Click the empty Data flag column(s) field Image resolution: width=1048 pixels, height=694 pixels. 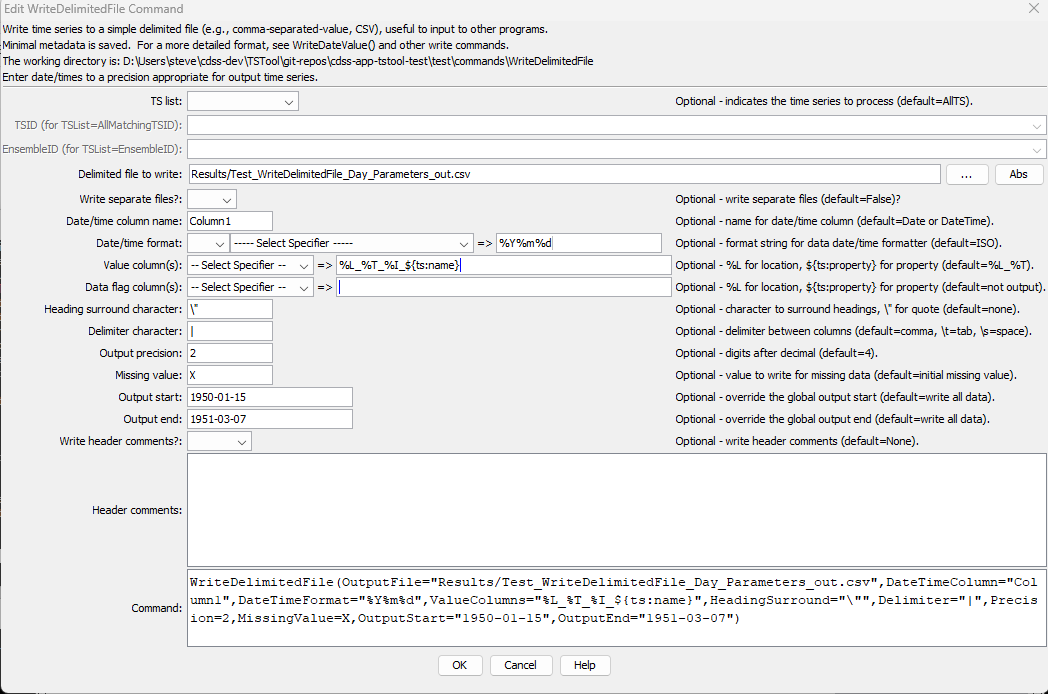click(x=504, y=287)
